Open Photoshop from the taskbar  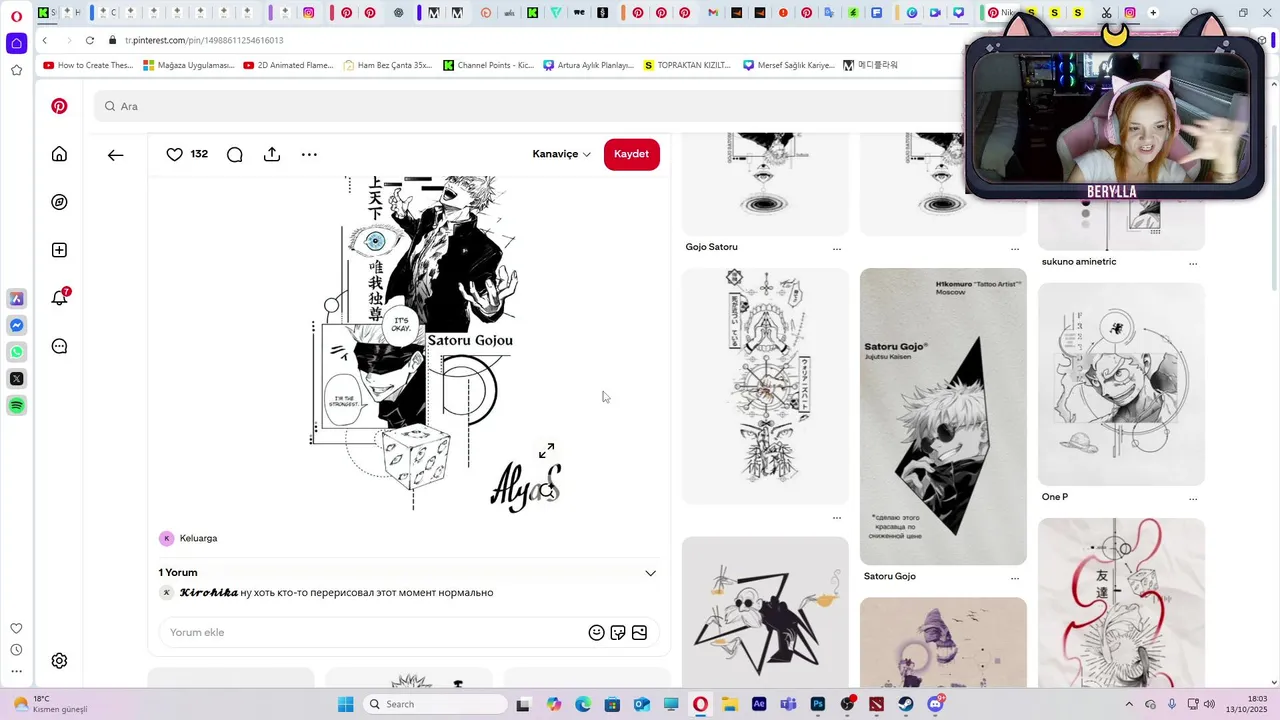[x=818, y=704]
